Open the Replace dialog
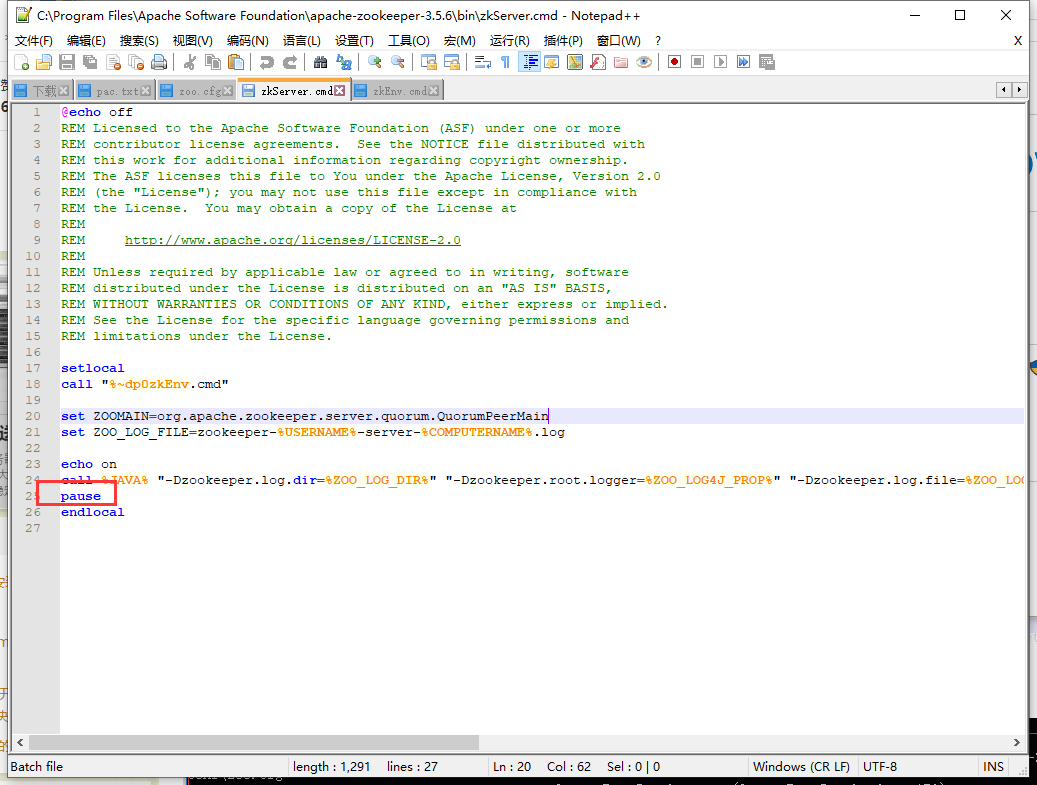 (343, 62)
